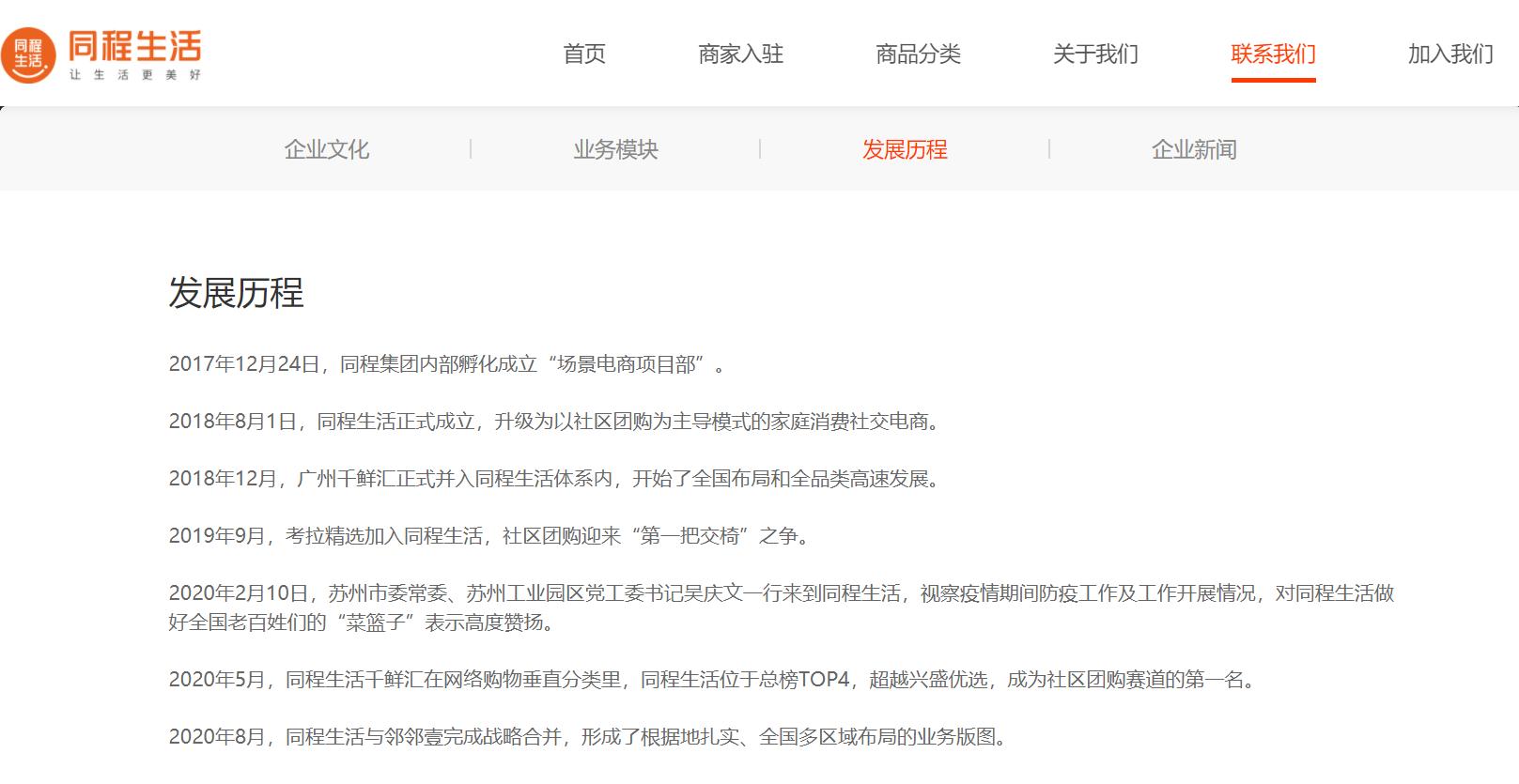
Task: Click the 发展历程 page heading
Action: point(237,293)
